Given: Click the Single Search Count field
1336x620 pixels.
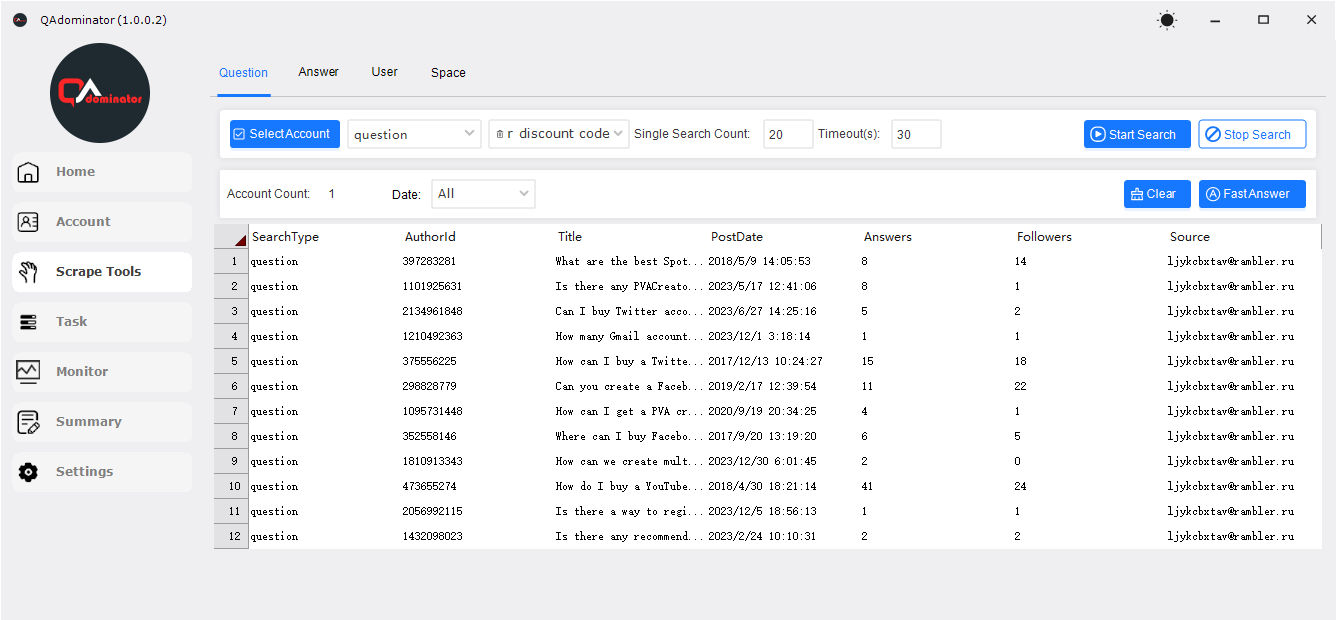Looking at the screenshot, I should pyautogui.click(x=788, y=134).
